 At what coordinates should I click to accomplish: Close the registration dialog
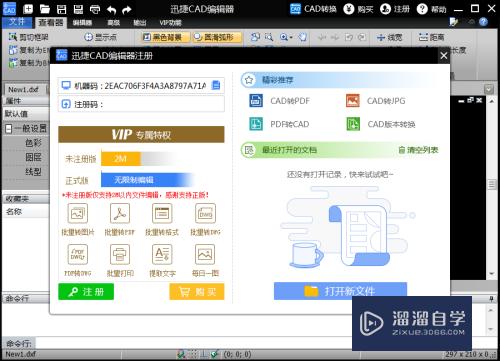tap(444, 56)
